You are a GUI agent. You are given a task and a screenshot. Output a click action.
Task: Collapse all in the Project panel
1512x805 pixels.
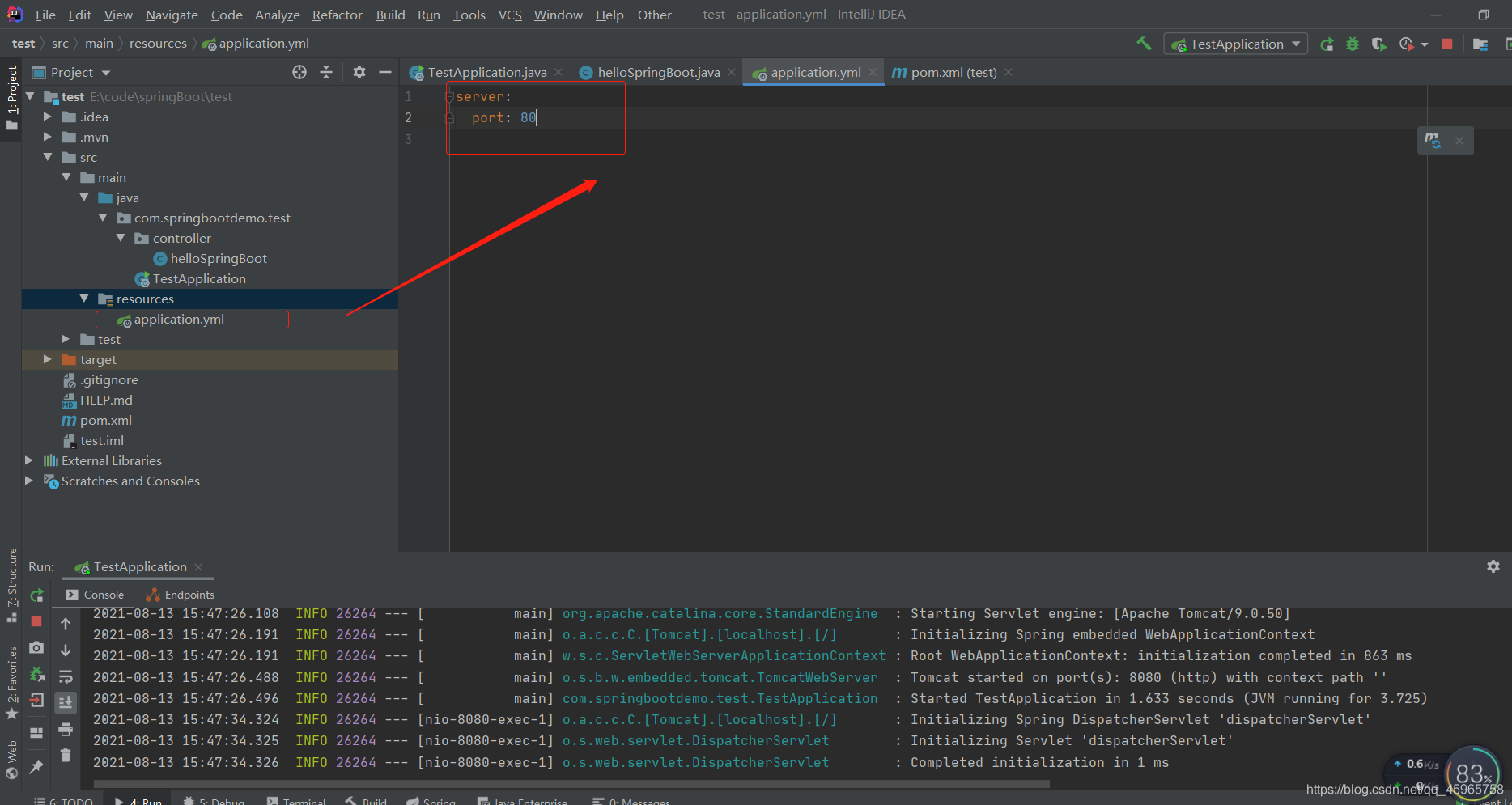click(326, 72)
